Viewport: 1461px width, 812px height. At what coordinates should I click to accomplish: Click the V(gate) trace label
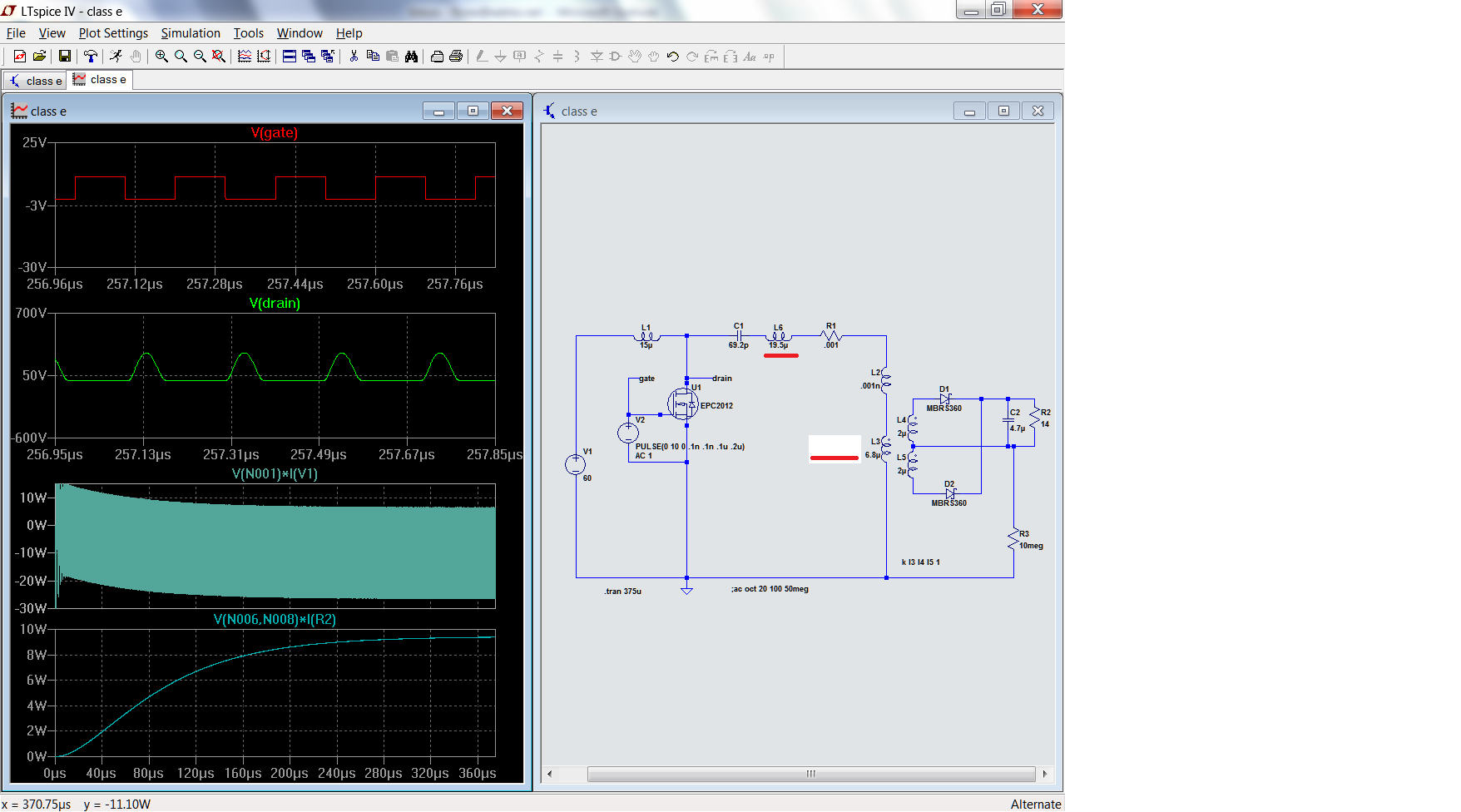tap(274, 132)
